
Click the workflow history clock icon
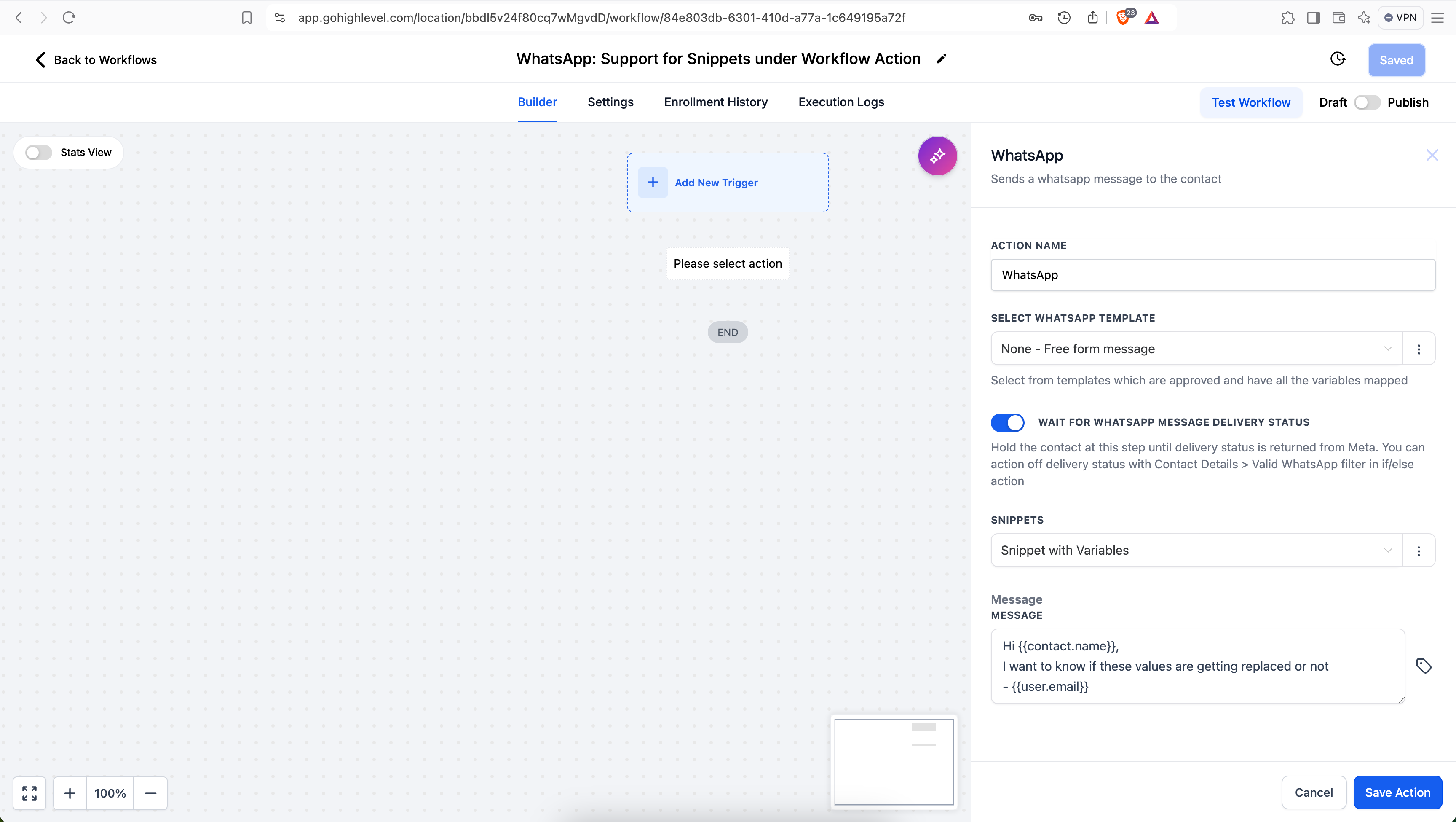point(1338,60)
